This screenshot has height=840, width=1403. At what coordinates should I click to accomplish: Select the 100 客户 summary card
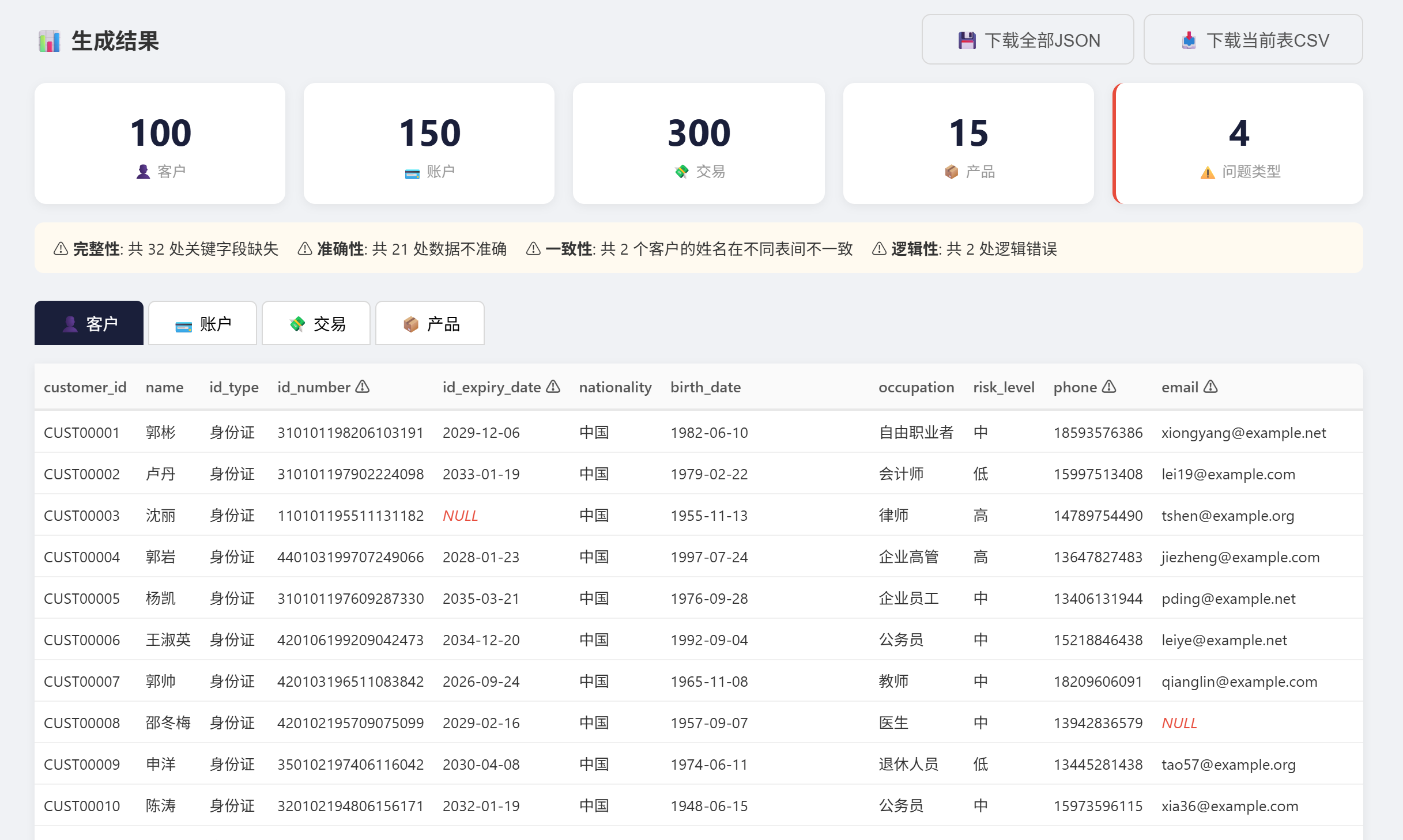tap(160, 143)
